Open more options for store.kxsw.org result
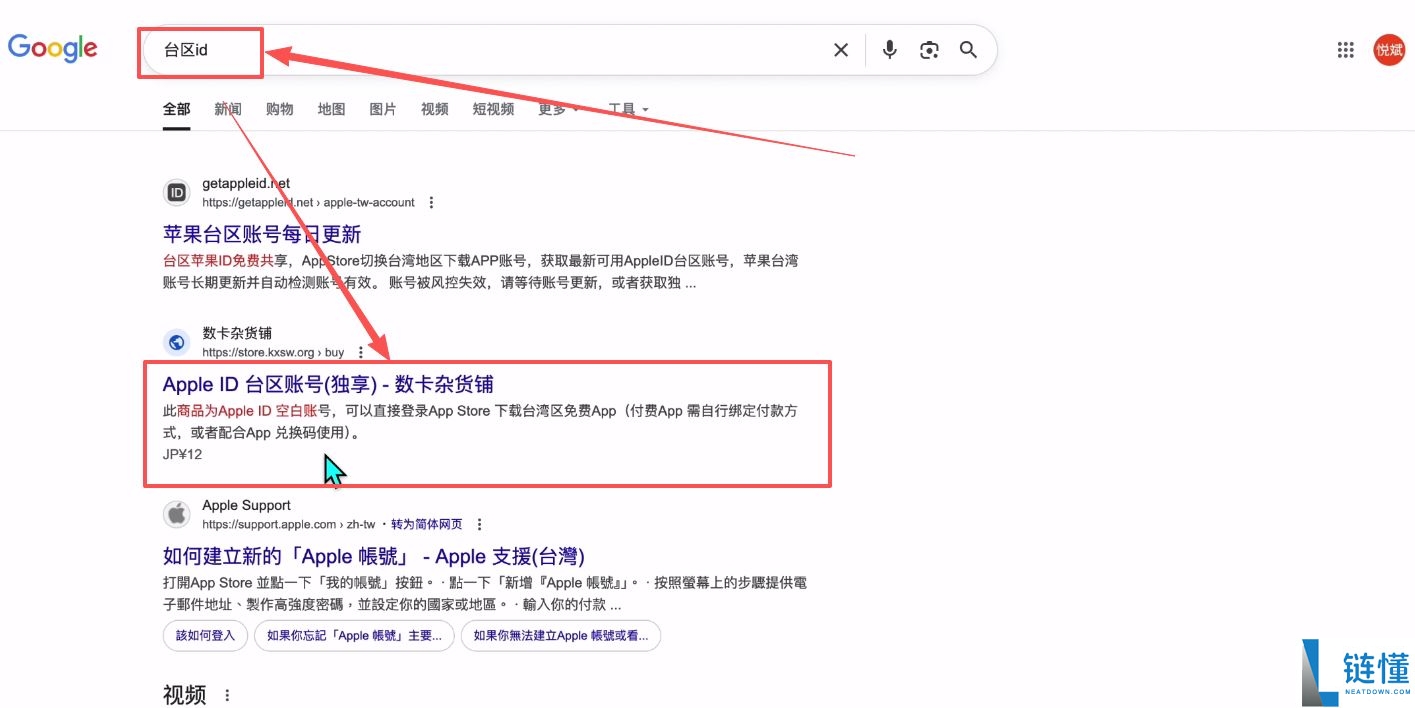Viewport: 1415px width, 708px height. (x=360, y=353)
